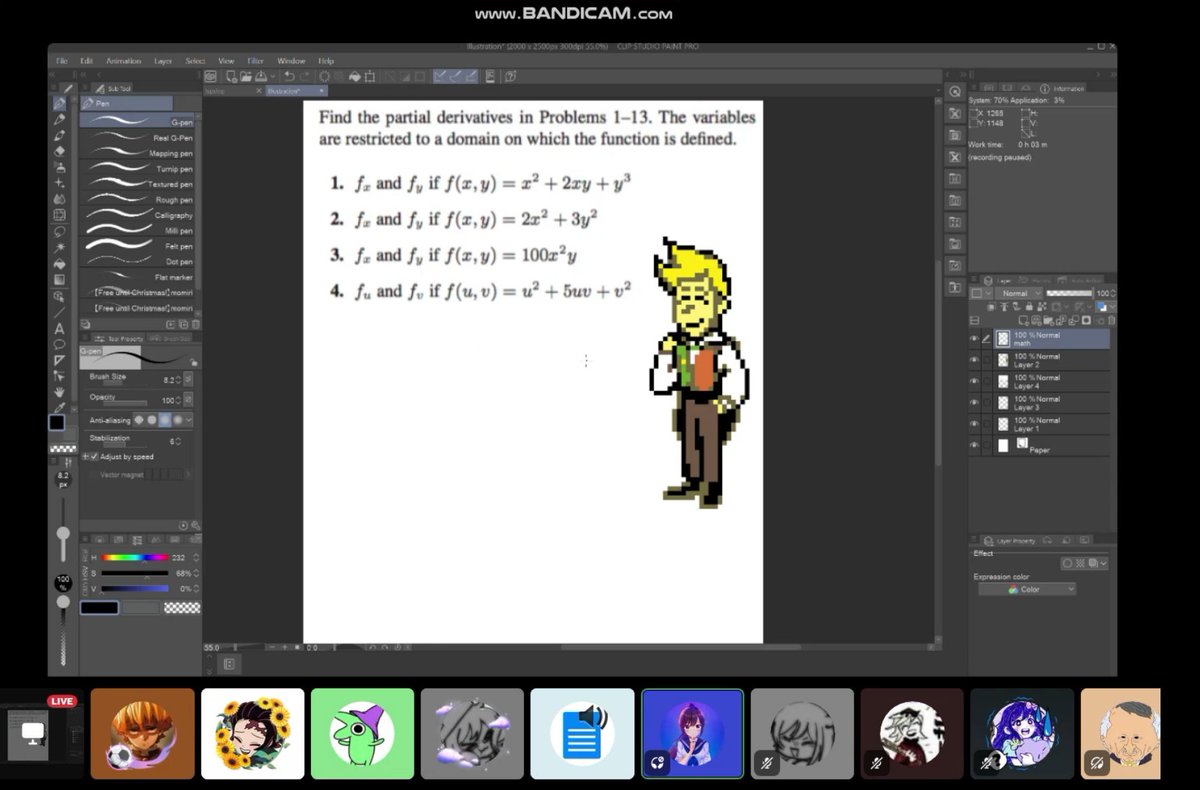This screenshot has height=790, width=1200.
Task: Adjust the Brush Size stepper arrows
Action: (x=180, y=380)
